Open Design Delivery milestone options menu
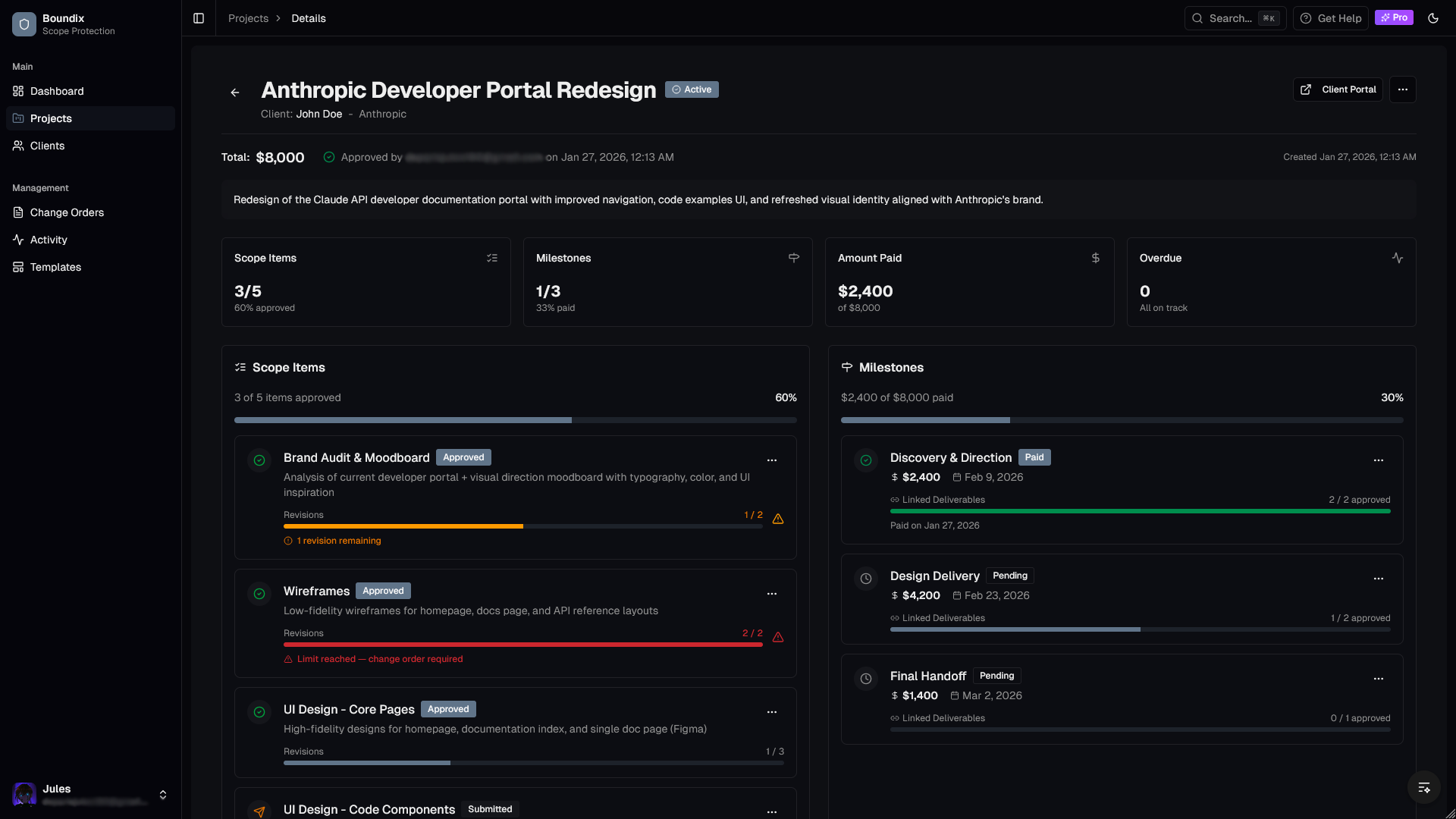This screenshot has height=819, width=1456. click(x=1379, y=579)
